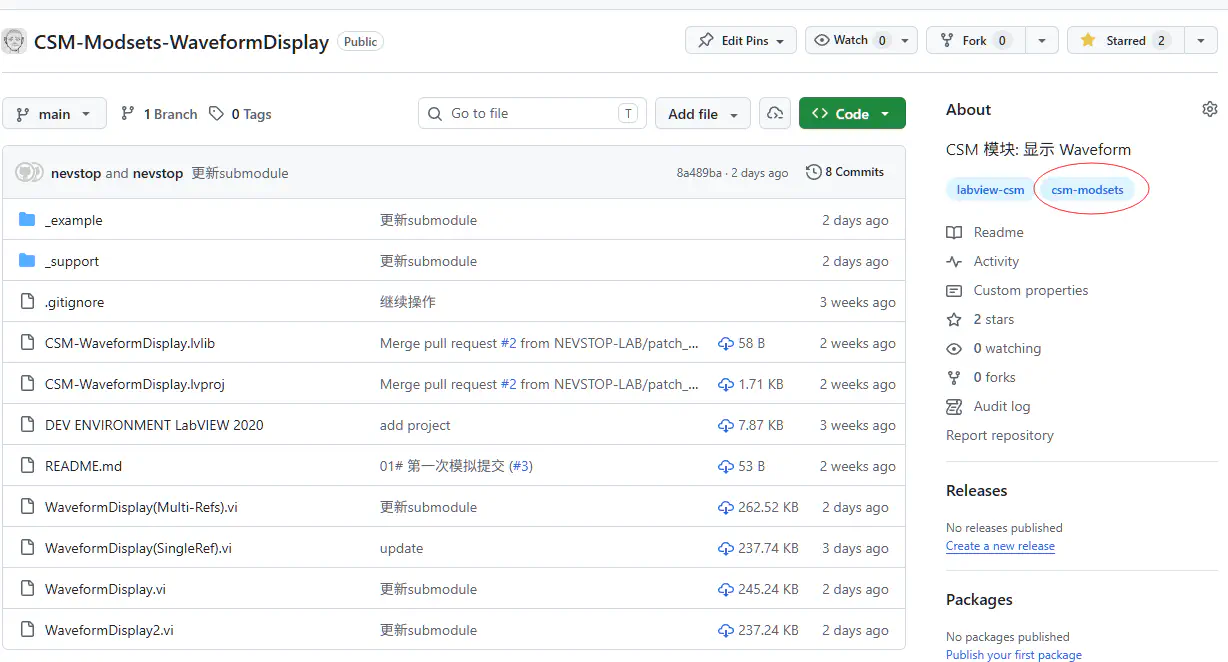
Task: Click the book icon next to Readme
Action: [954, 232]
